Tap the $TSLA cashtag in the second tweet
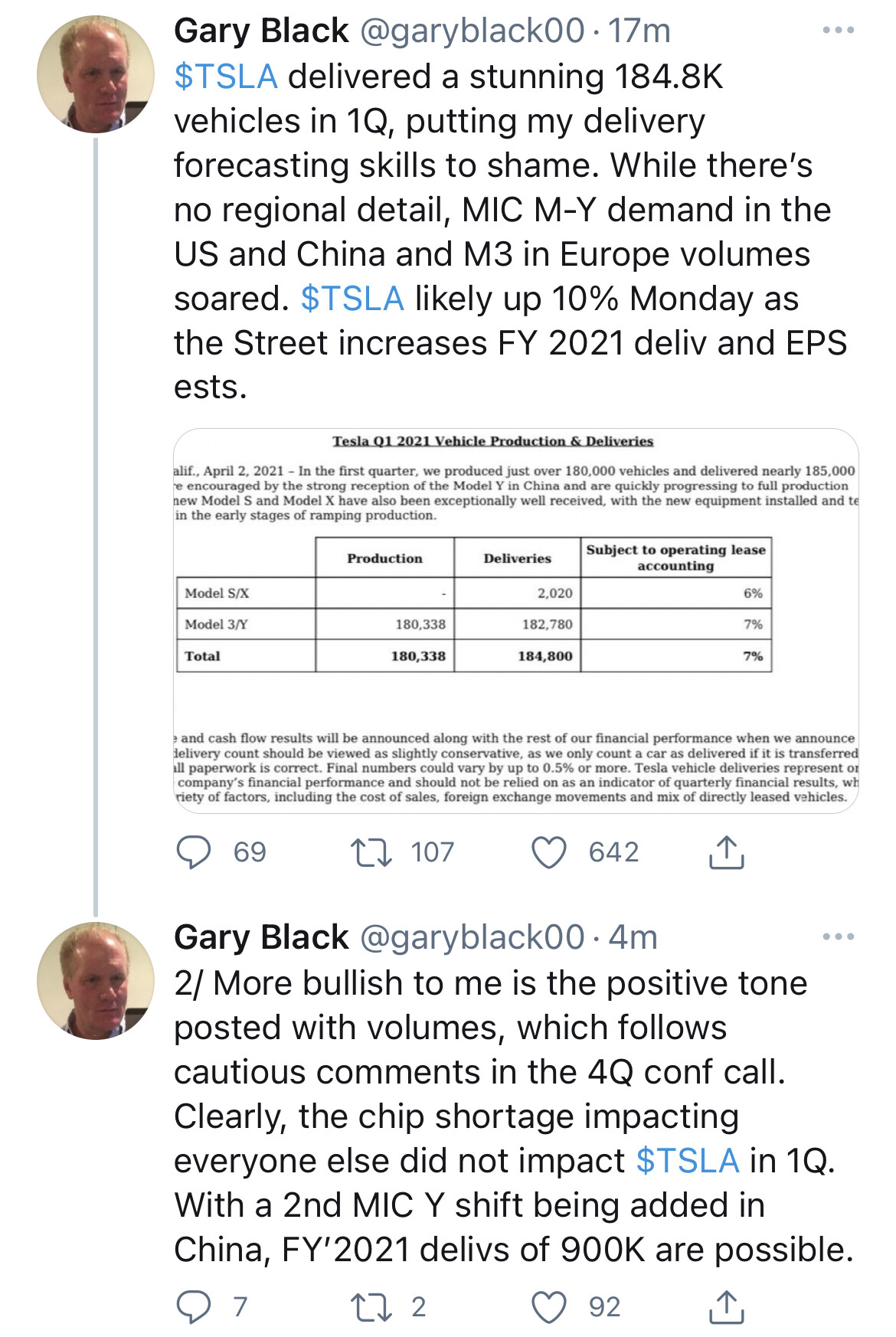 point(688,1161)
